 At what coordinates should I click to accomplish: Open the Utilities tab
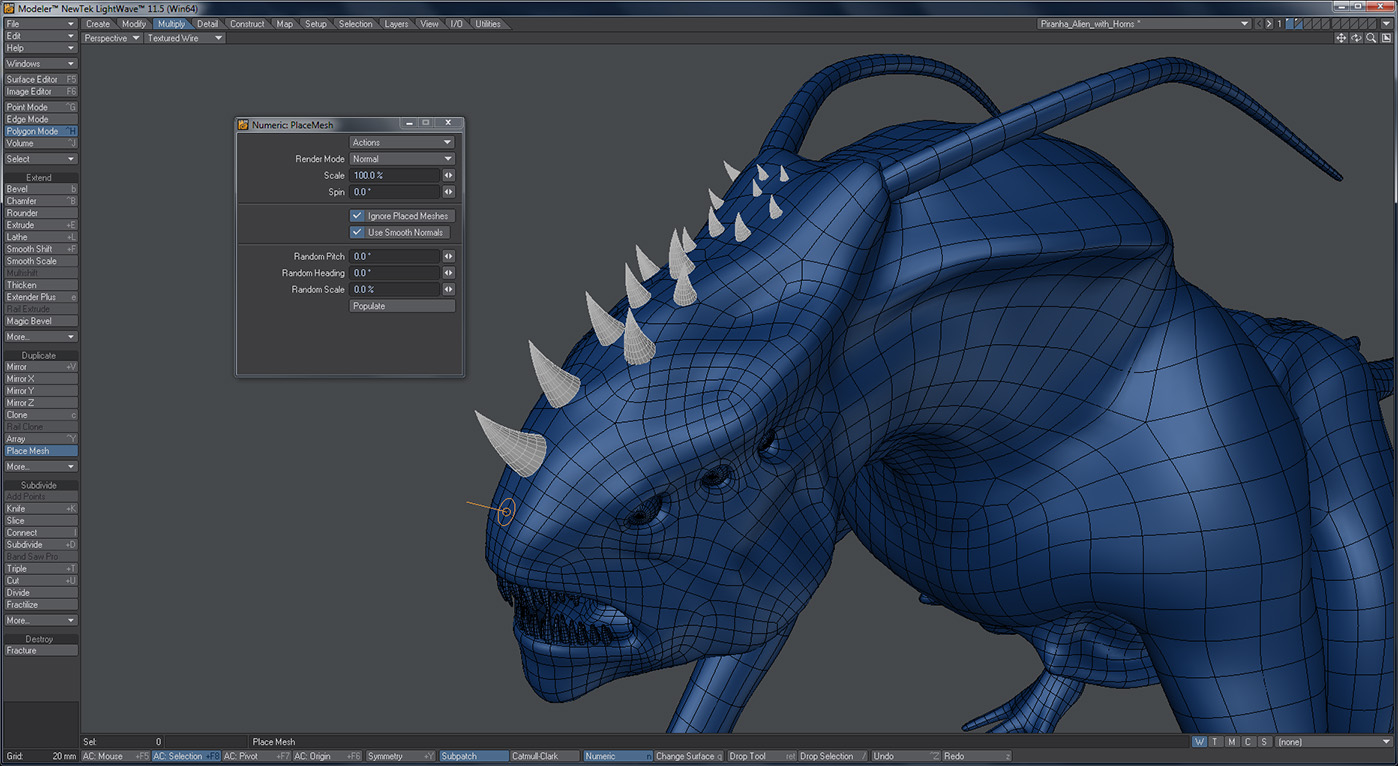coord(488,24)
